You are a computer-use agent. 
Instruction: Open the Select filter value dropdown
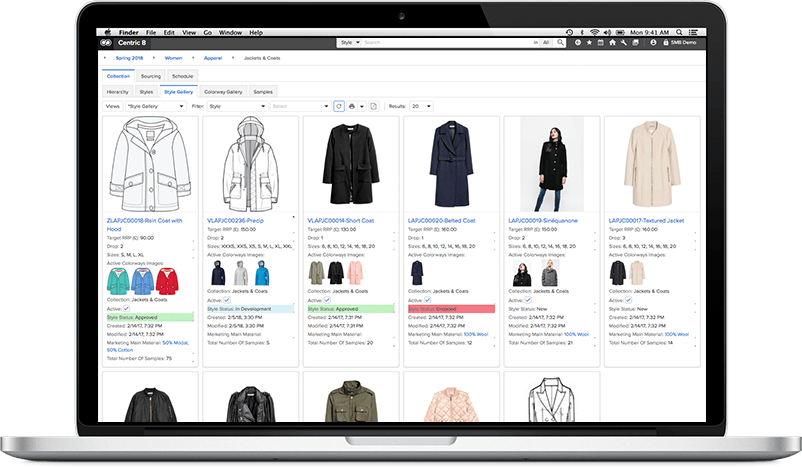300,106
